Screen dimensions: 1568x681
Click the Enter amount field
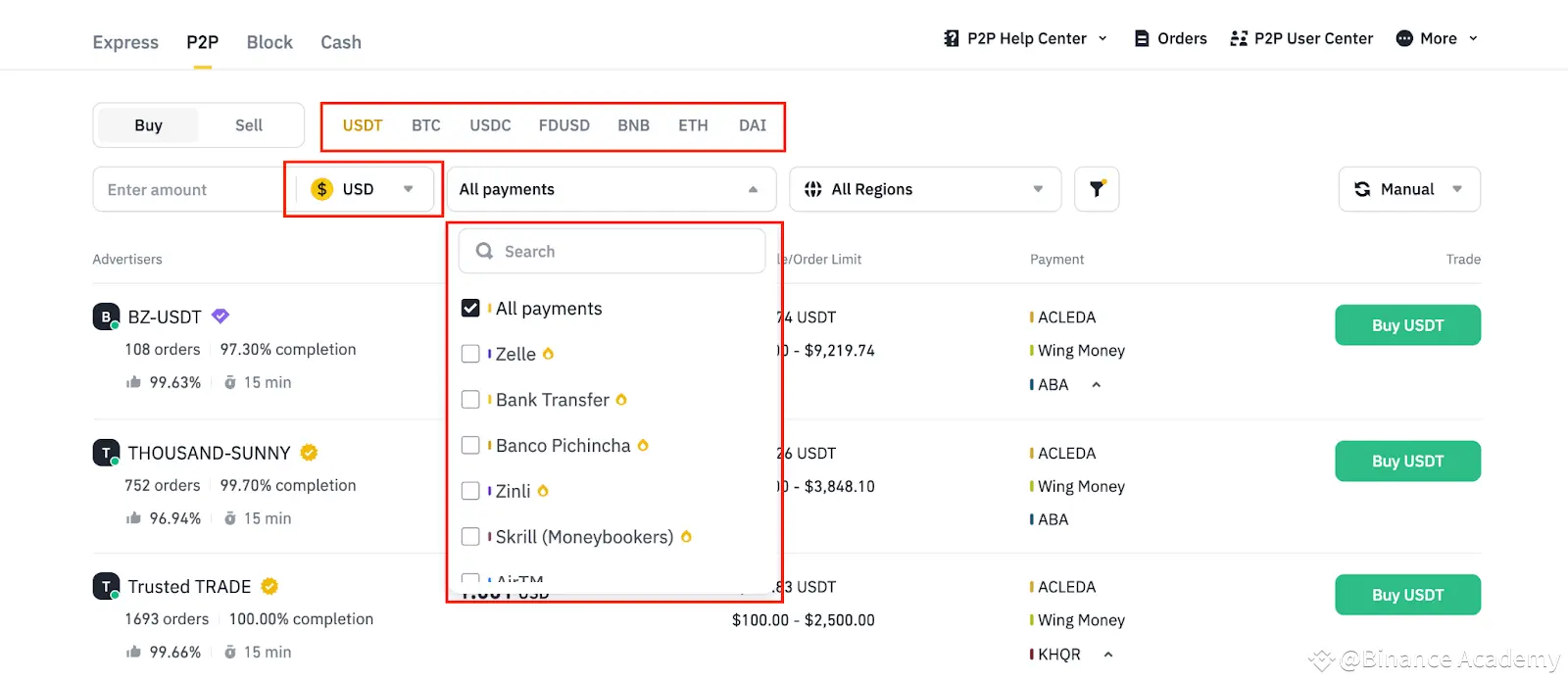[x=188, y=189]
